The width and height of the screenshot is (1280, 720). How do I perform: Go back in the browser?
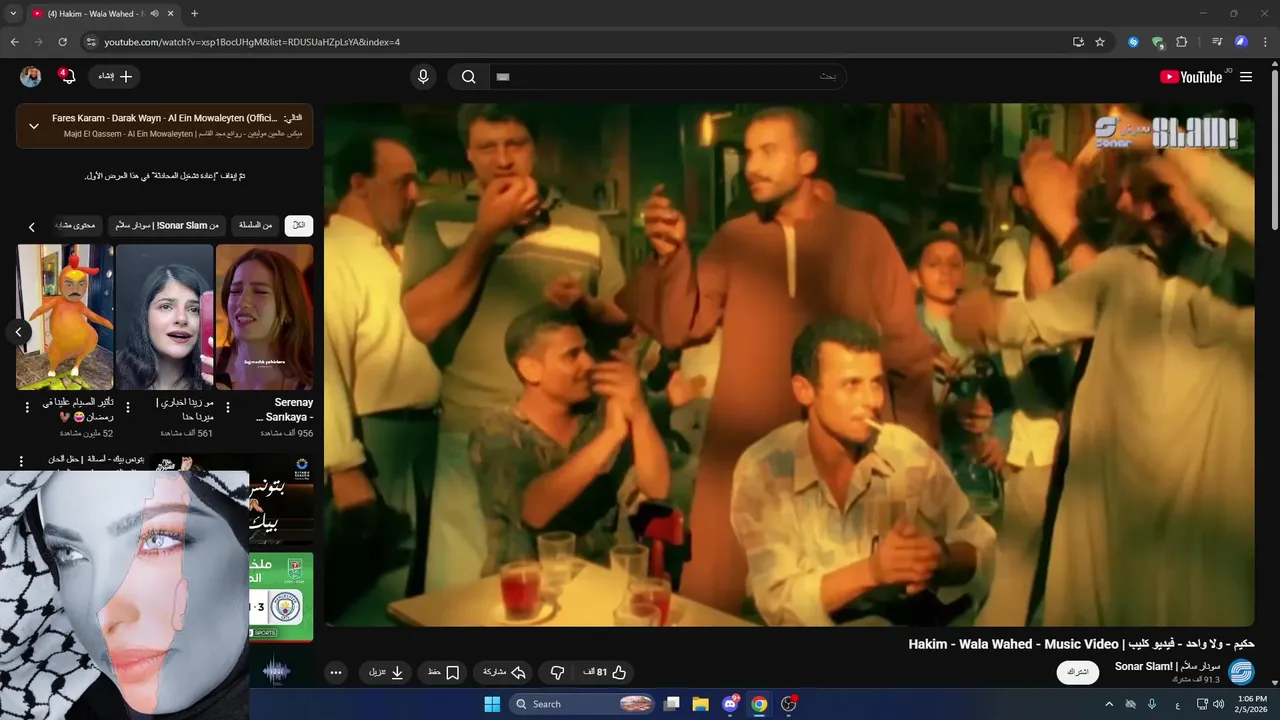click(14, 42)
